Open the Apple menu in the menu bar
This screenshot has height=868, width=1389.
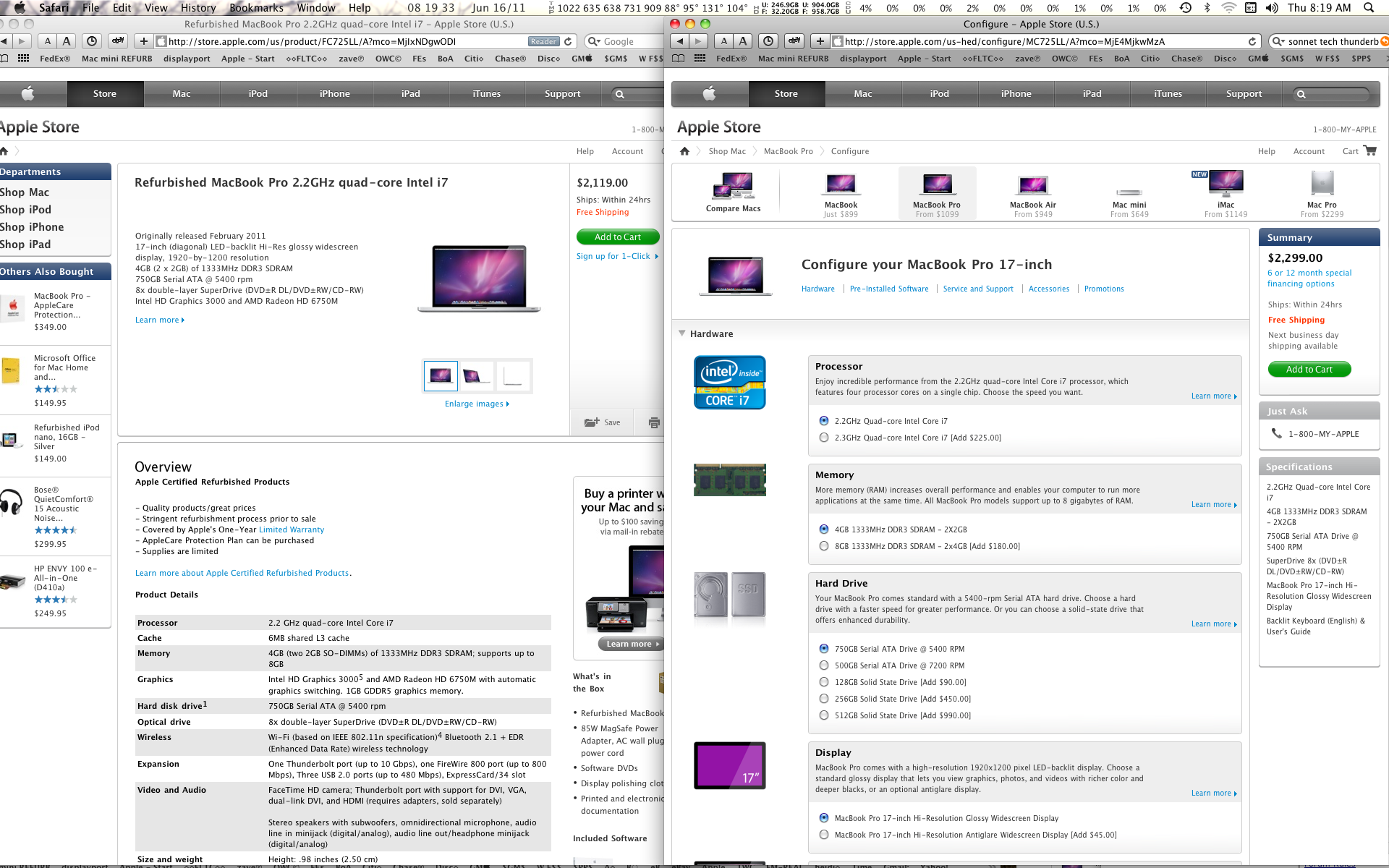point(20,8)
